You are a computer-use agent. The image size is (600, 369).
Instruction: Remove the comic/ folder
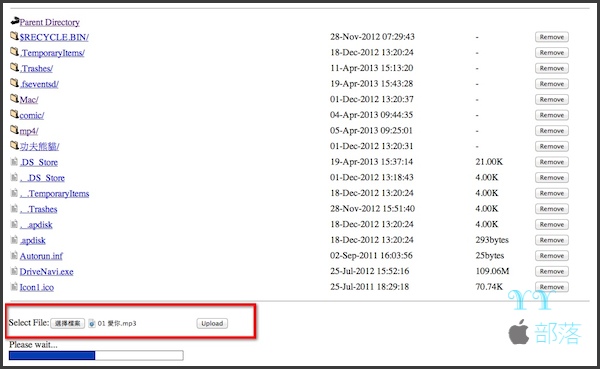[552, 115]
